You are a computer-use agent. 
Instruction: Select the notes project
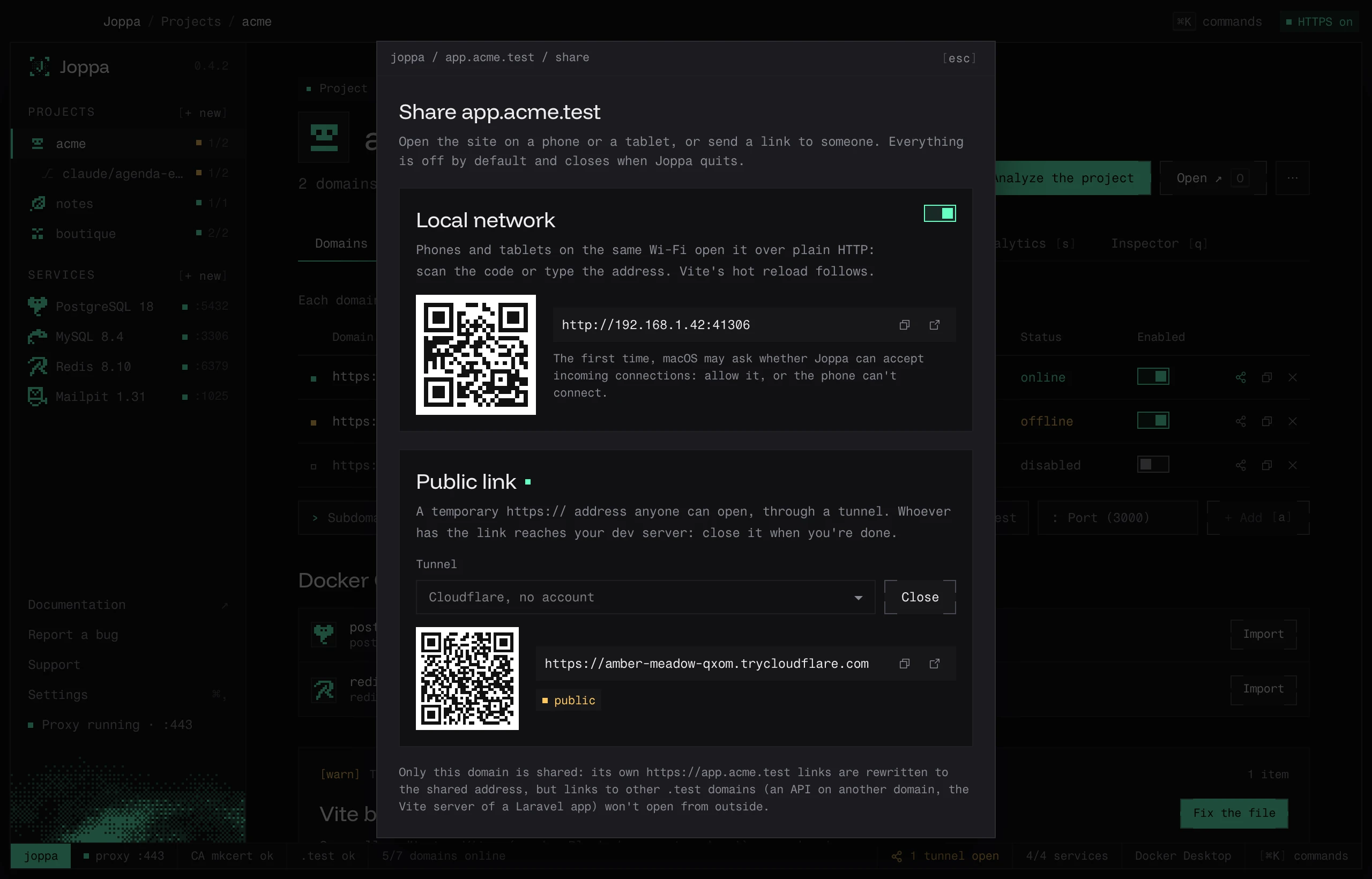click(129, 203)
